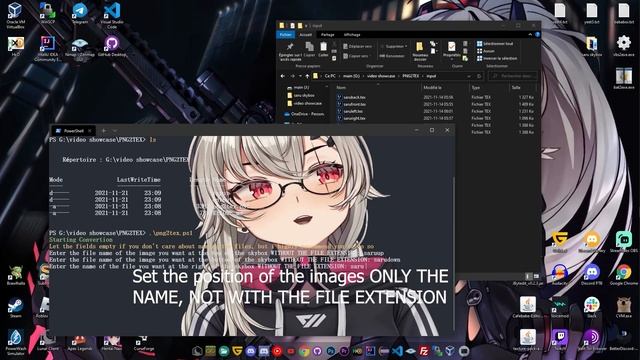
Task: Launch Streamlabs OBS desktop shortcut
Action: click(x=624, y=242)
